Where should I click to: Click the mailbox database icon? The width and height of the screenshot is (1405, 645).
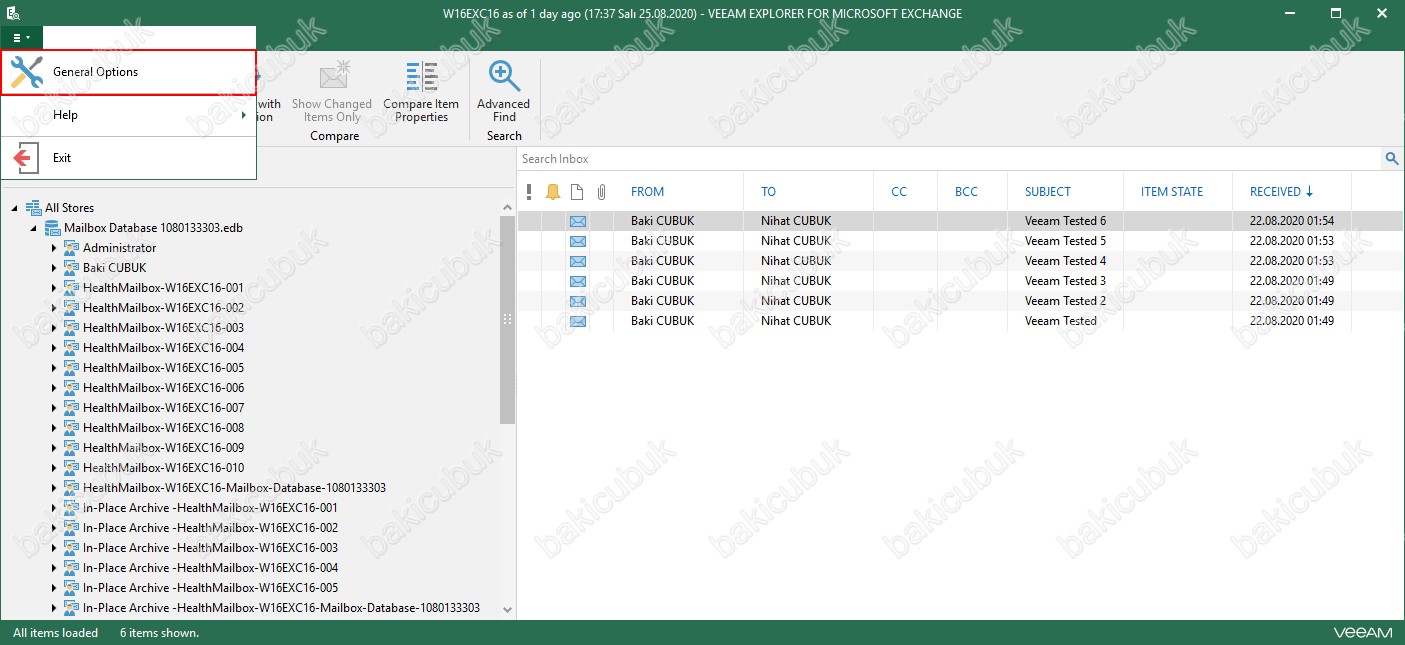coord(52,228)
